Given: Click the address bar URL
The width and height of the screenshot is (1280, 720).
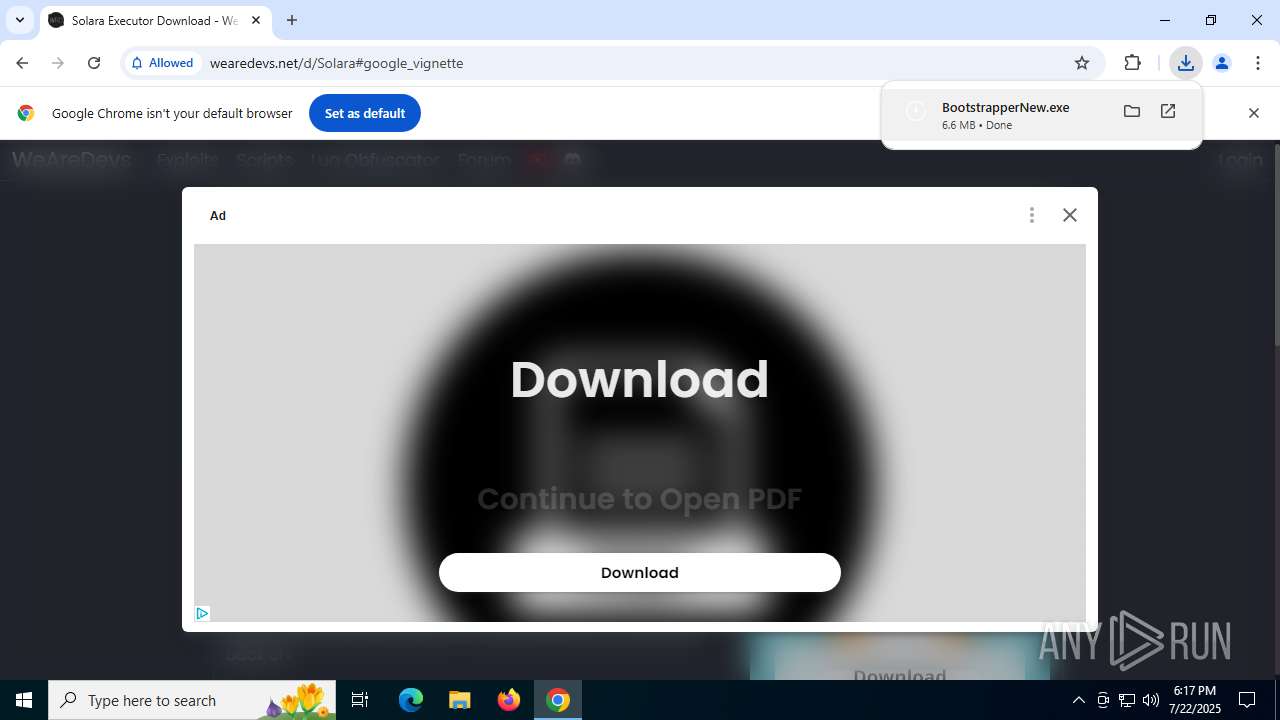Looking at the screenshot, I should coord(336,63).
